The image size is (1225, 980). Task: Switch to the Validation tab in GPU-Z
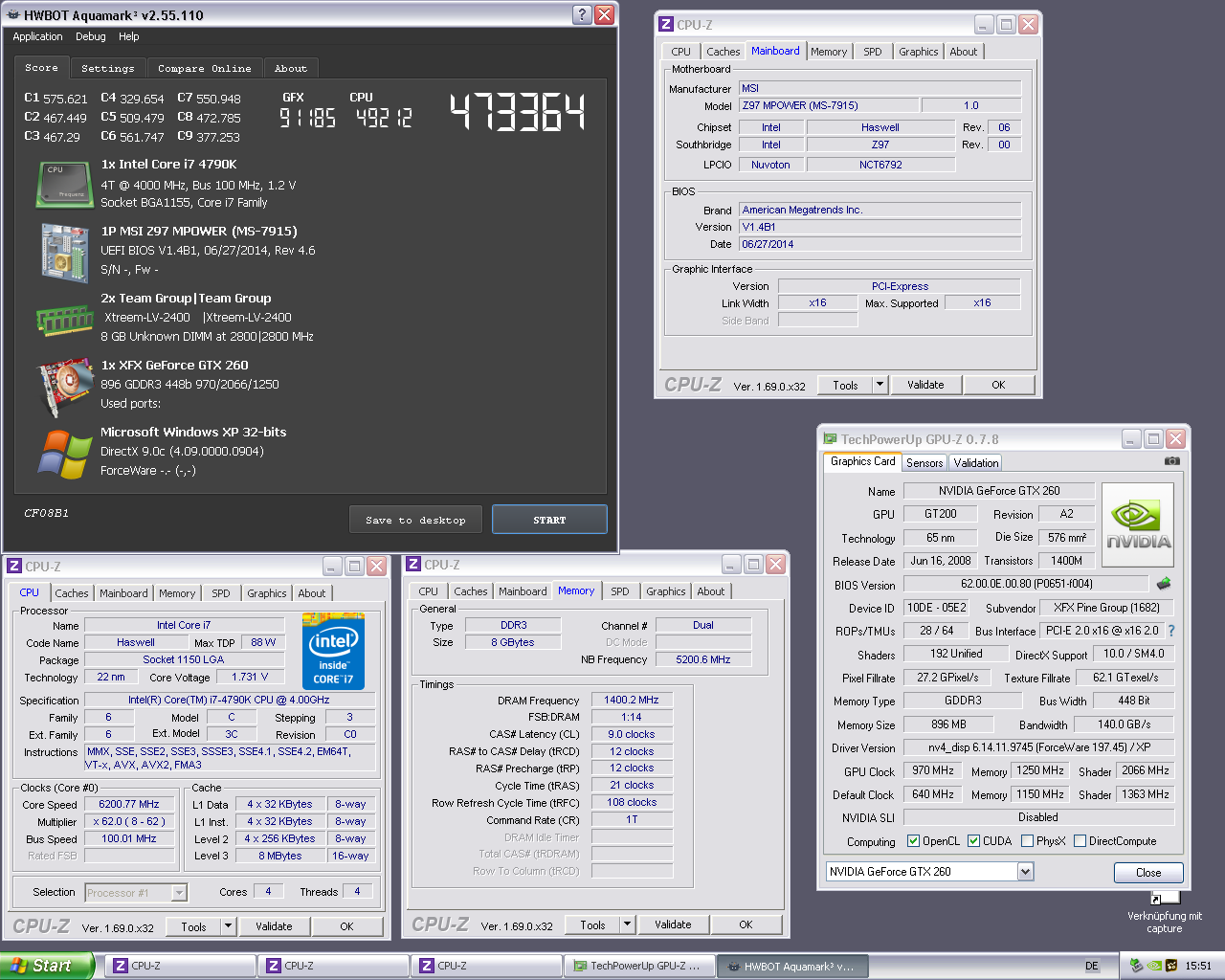[976, 463]
